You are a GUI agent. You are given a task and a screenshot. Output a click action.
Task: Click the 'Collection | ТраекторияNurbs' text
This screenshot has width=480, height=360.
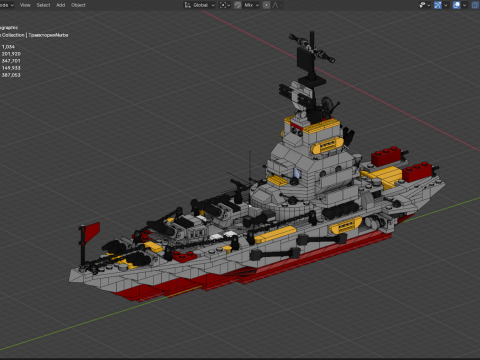(x=35, y=35)
